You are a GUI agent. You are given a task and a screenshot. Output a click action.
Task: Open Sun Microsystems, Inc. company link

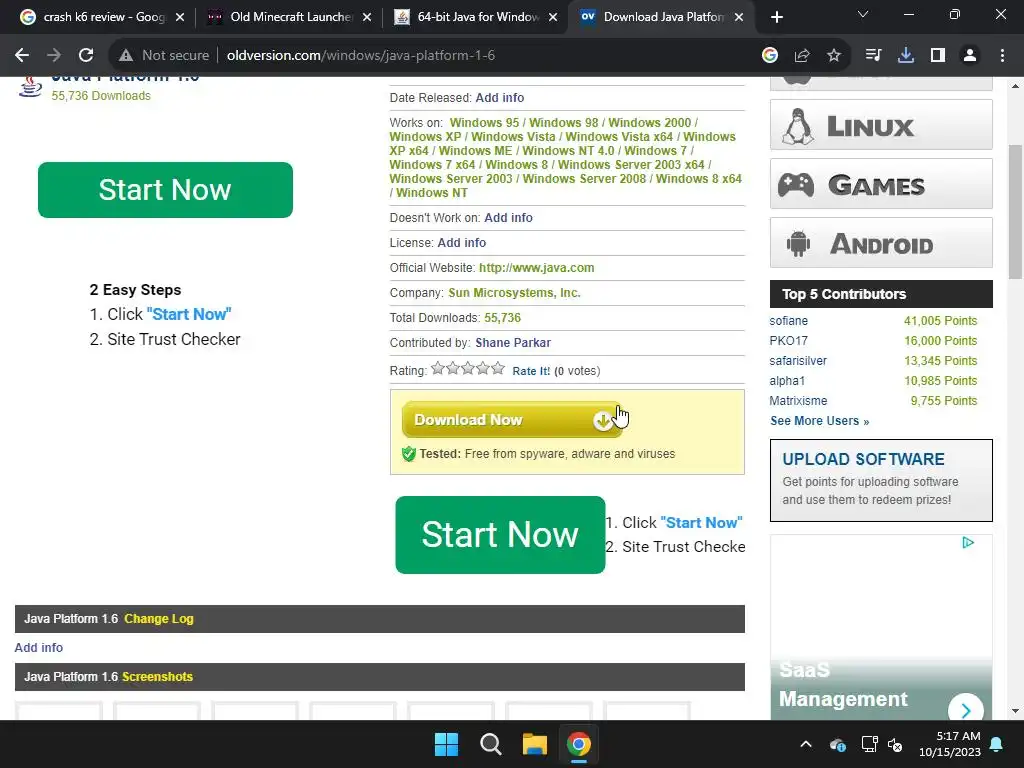[514, 293]
